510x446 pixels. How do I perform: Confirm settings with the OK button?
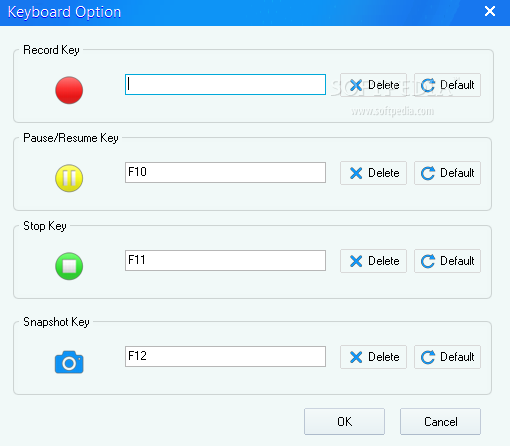pos(344,422)
